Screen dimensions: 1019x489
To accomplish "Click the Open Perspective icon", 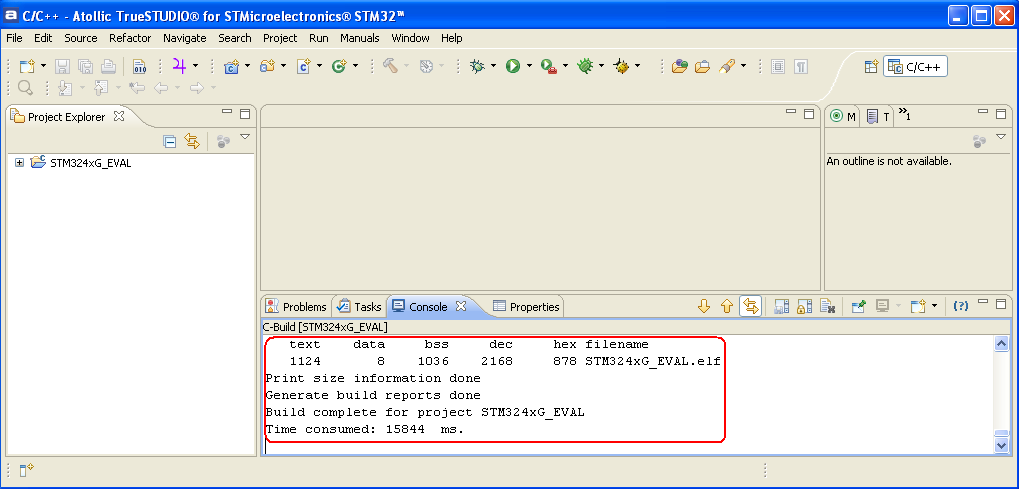I will coord(871,66).
